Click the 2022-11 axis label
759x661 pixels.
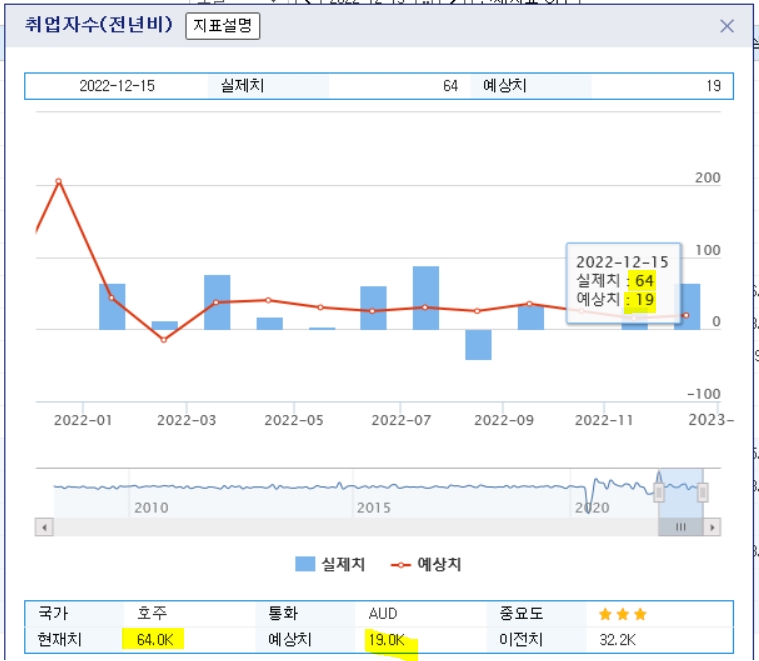click(604, 420)
